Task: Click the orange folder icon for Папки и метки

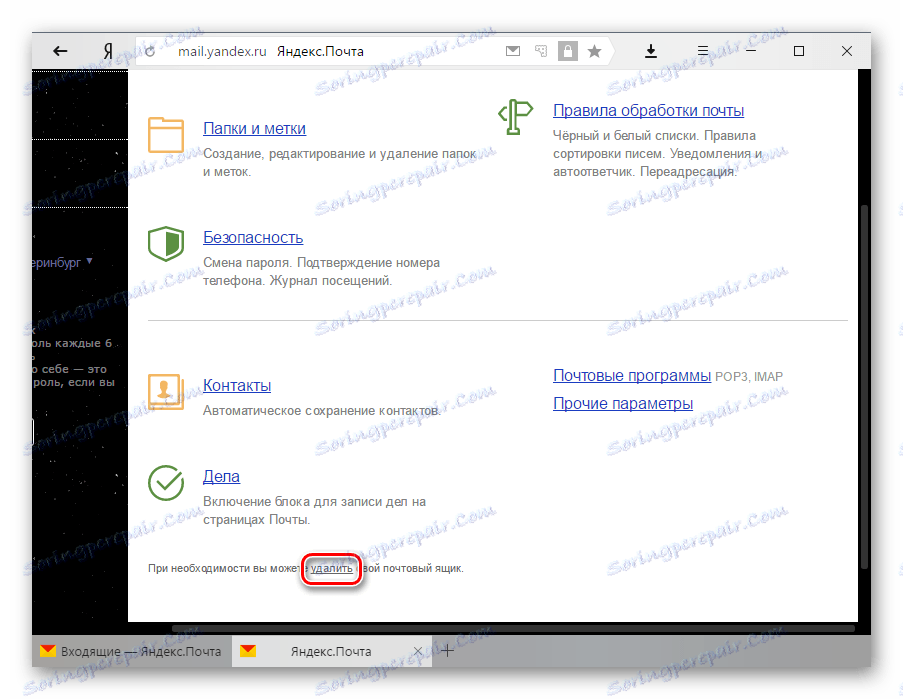Action: point(166,135)
